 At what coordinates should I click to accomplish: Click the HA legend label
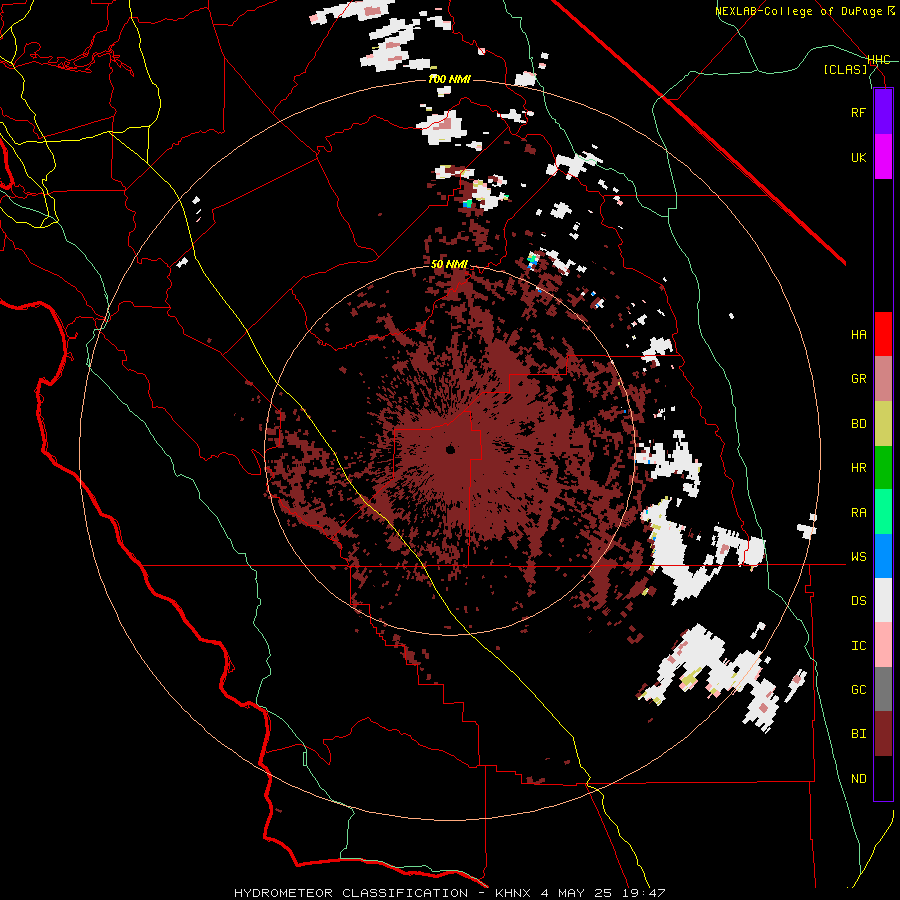[x=858, y=335]
